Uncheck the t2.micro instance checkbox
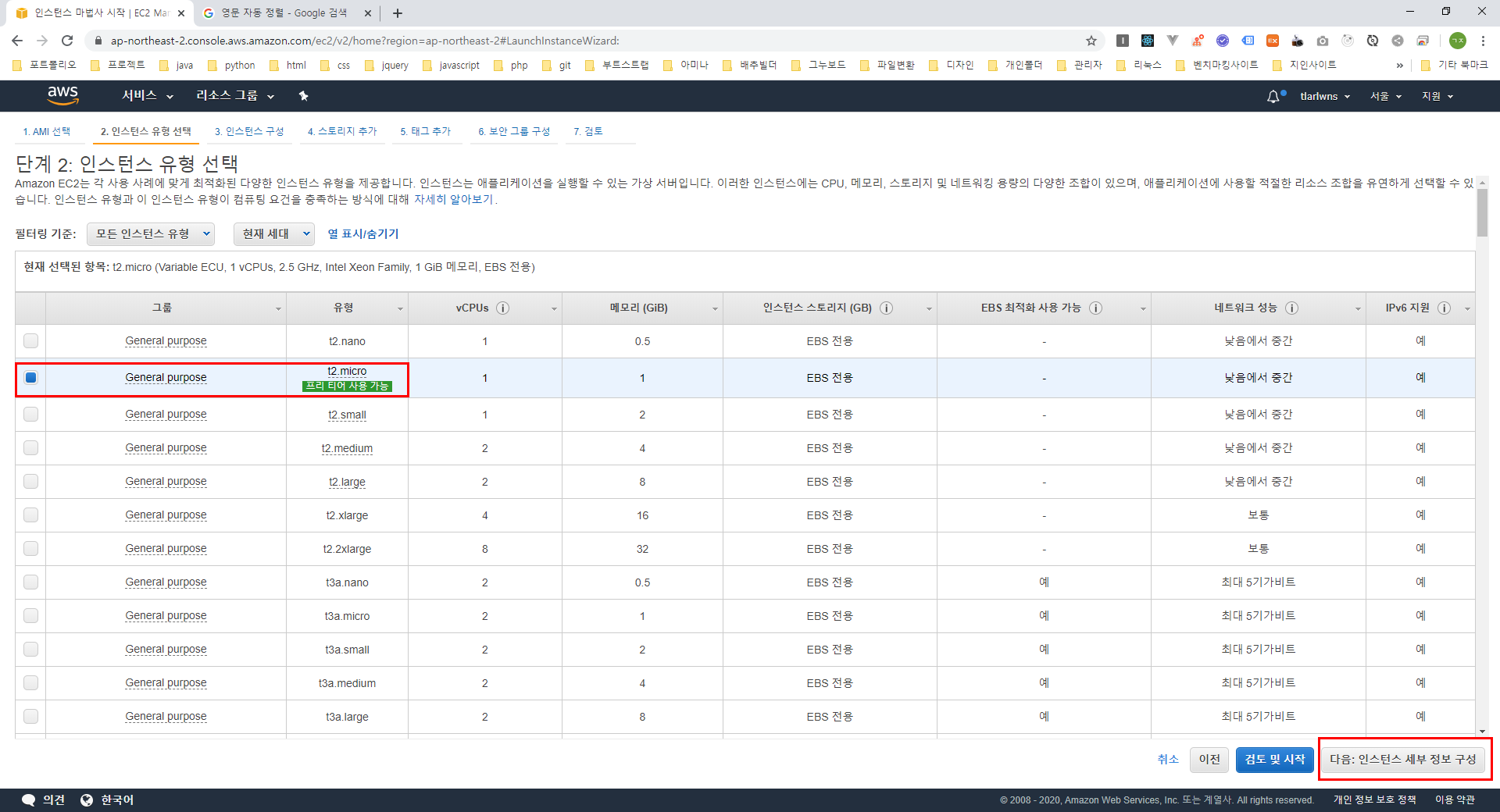This screenshot has height=812, width=1500. click(x=30, y=377)
